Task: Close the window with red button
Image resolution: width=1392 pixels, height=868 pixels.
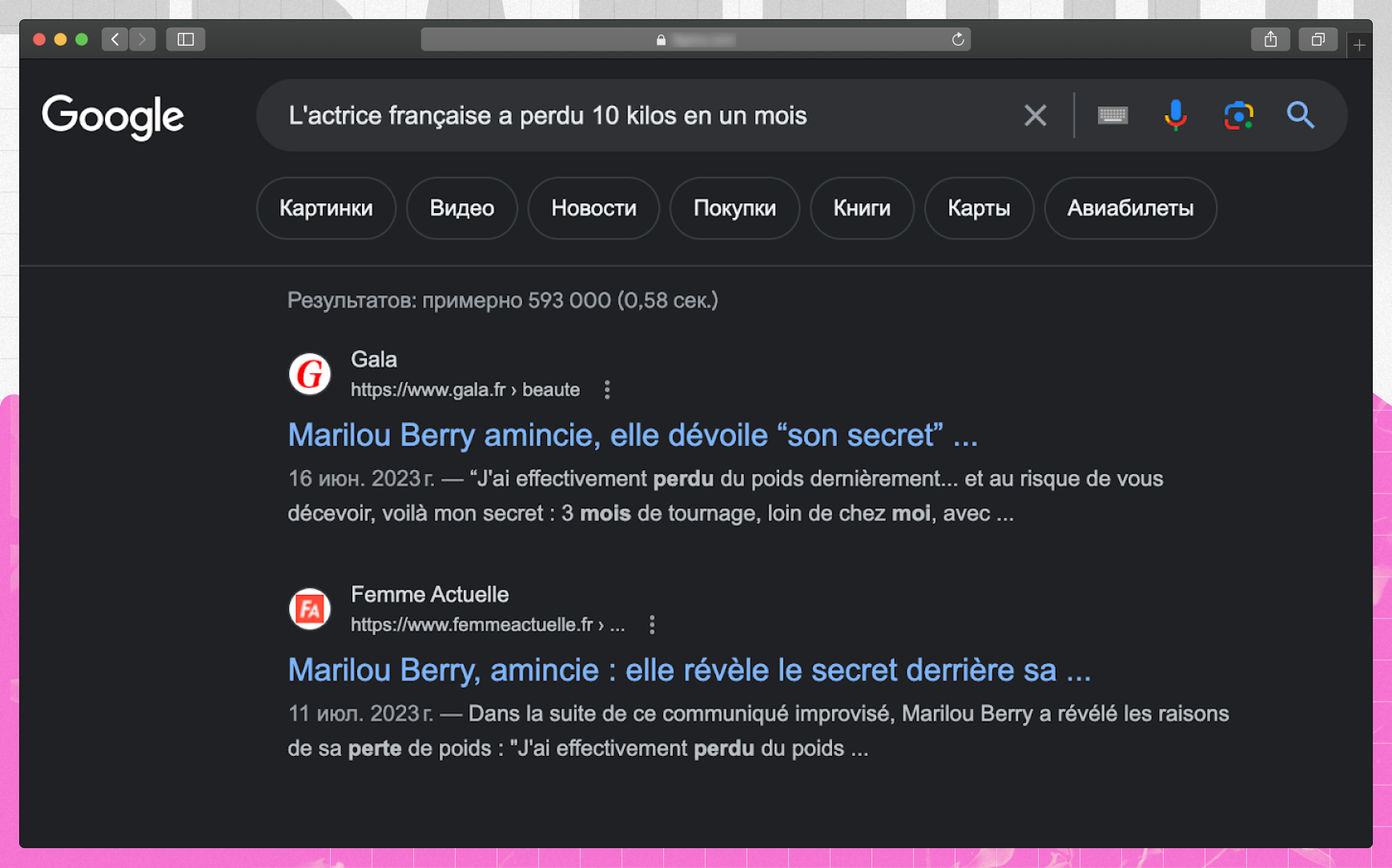Action: (38, 39)
